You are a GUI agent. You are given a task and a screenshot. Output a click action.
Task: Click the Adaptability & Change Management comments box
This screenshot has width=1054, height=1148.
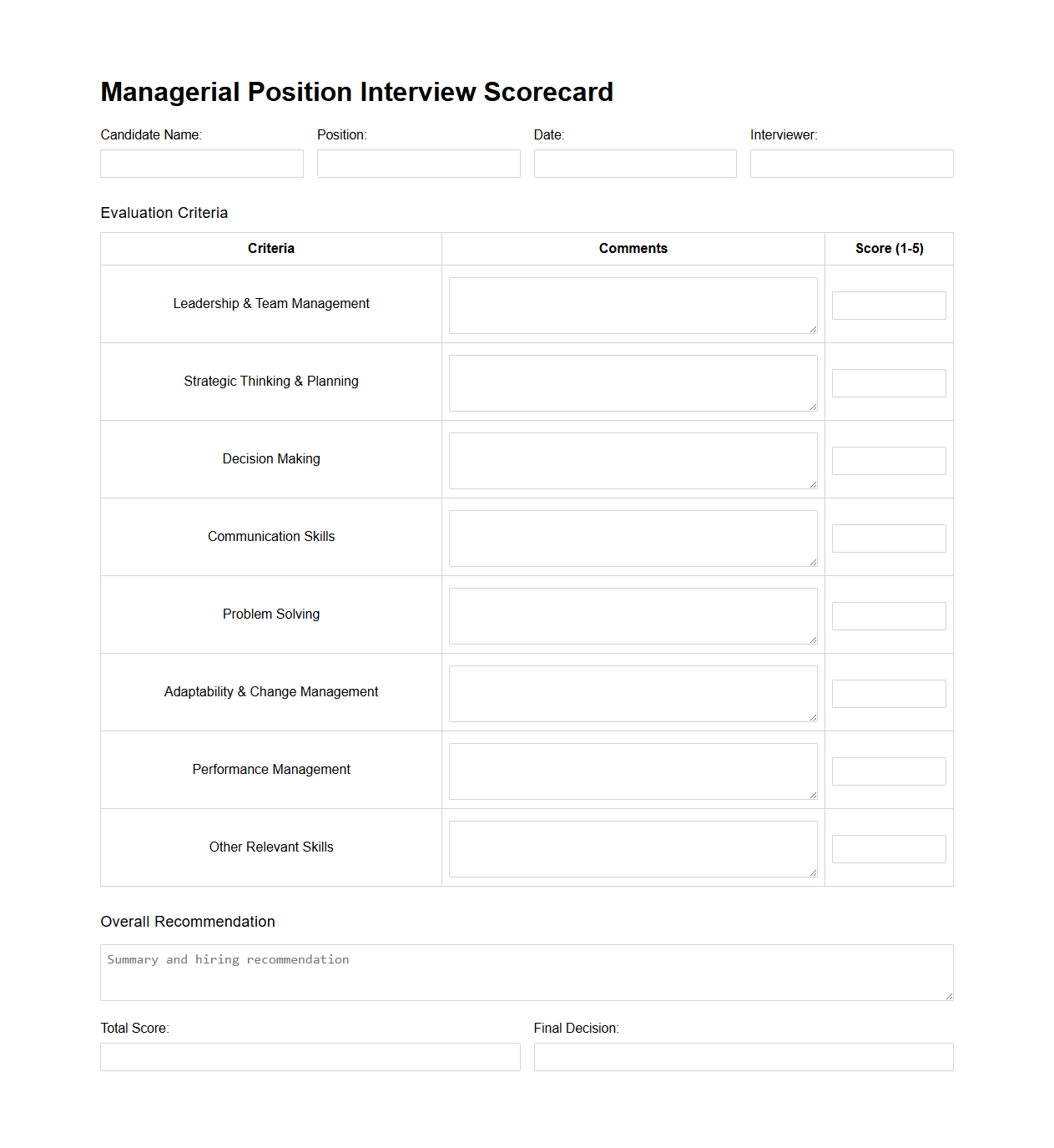click(x=633, y=693)
